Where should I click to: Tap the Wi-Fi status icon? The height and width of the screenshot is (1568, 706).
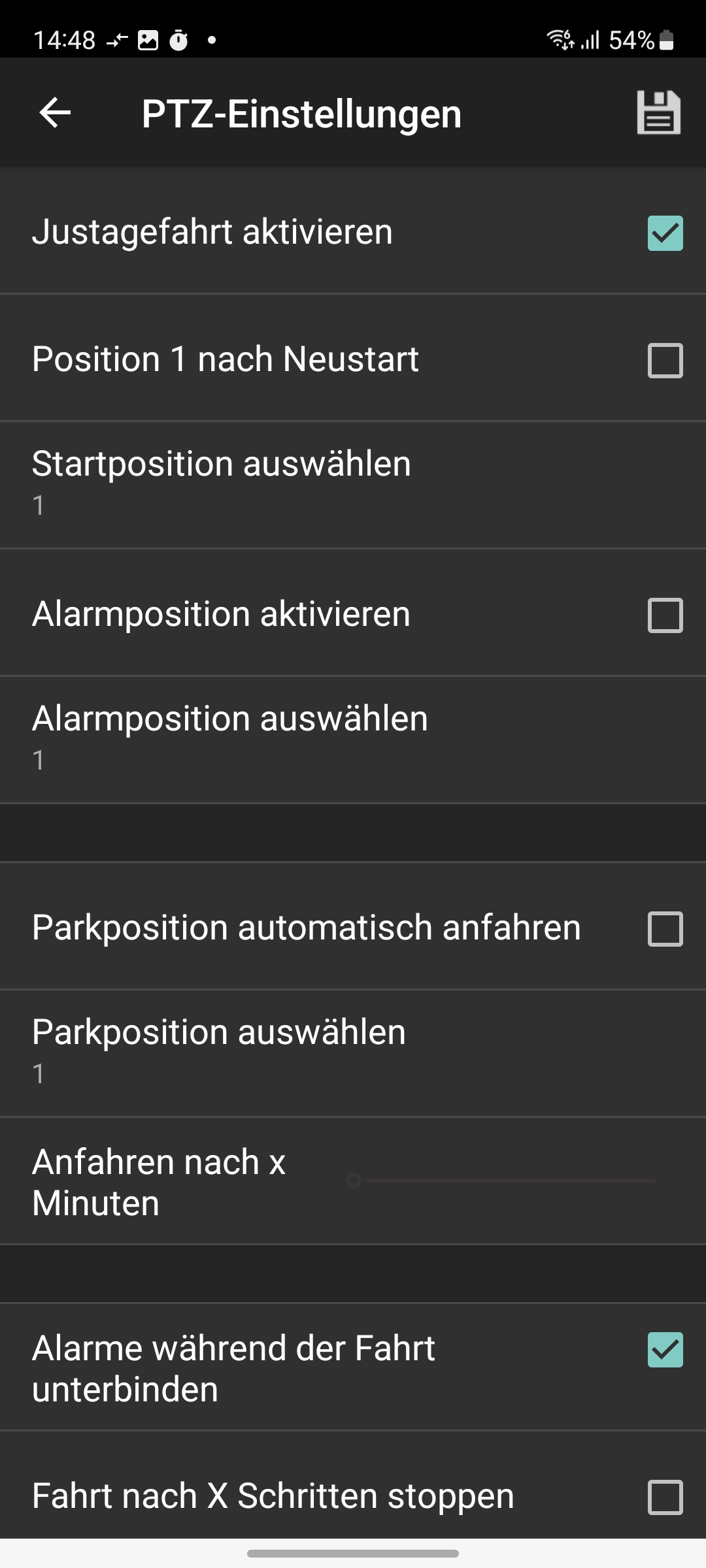pyautogui.click(x=560, y=40)
